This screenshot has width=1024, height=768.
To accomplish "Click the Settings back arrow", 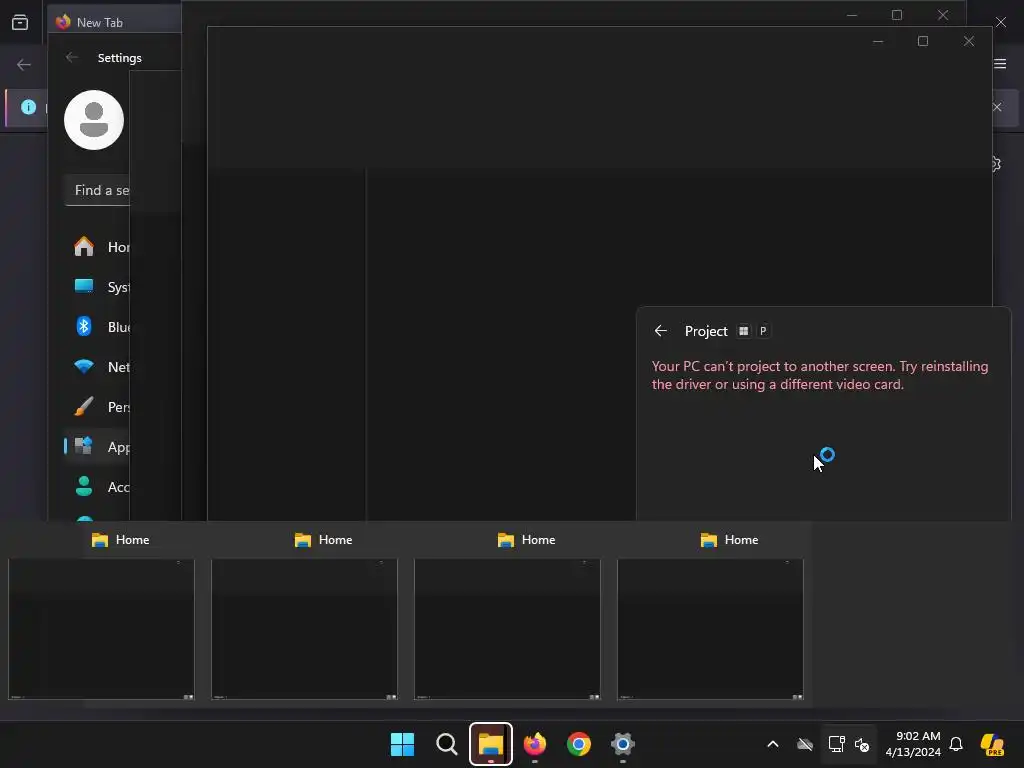I will tap(72, 57).
